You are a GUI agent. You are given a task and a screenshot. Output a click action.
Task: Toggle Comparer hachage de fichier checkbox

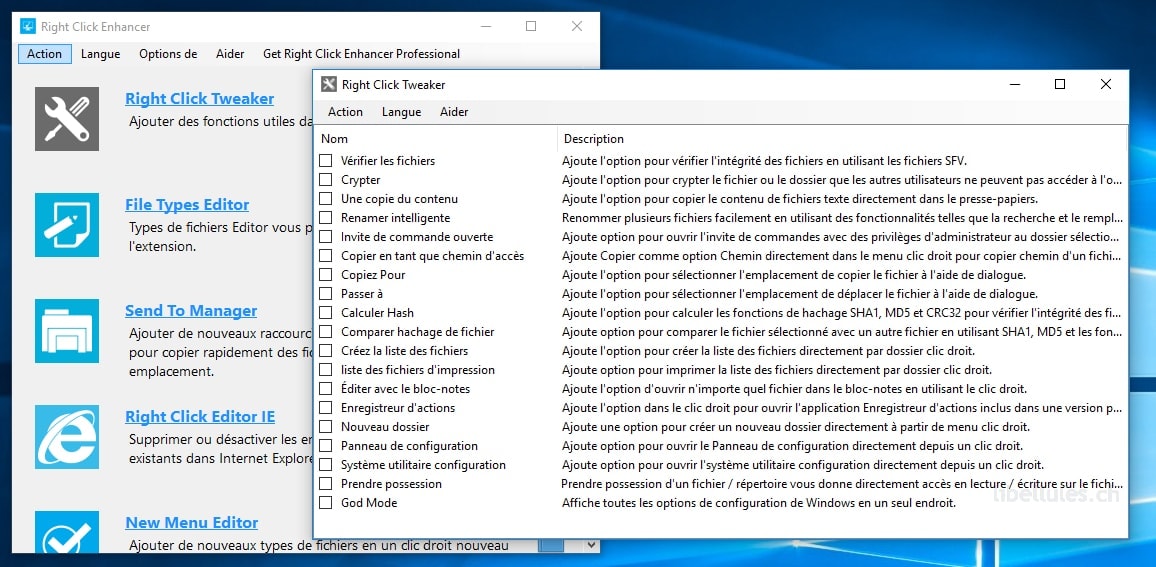tap(325, 332)
